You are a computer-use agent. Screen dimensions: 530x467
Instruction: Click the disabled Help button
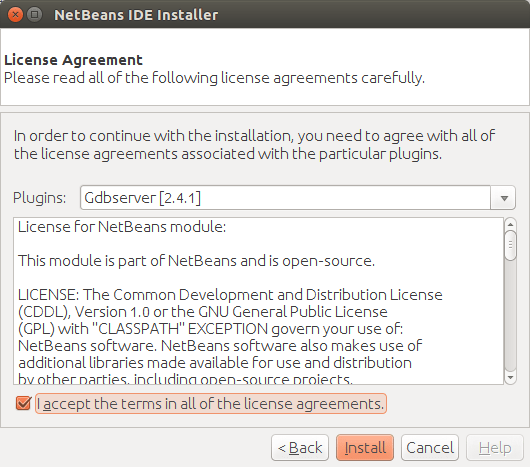pos(495,448)
